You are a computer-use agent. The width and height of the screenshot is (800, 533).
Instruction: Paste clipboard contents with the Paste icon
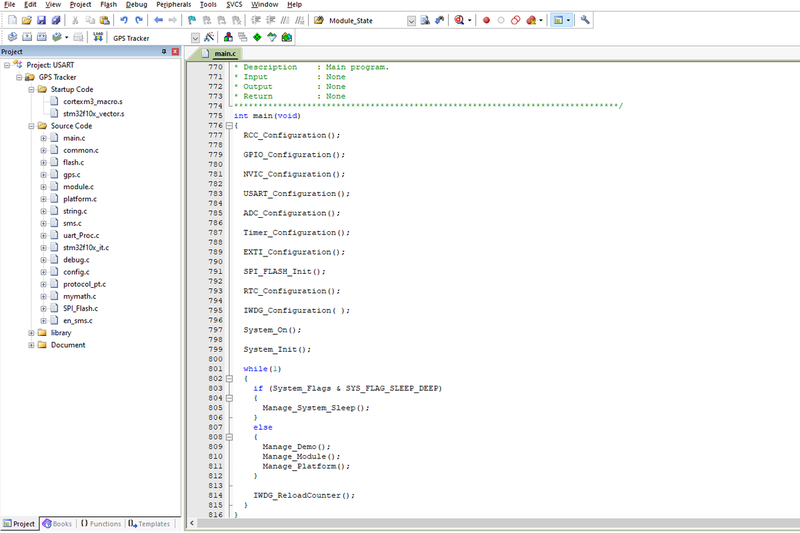(105, 20)
